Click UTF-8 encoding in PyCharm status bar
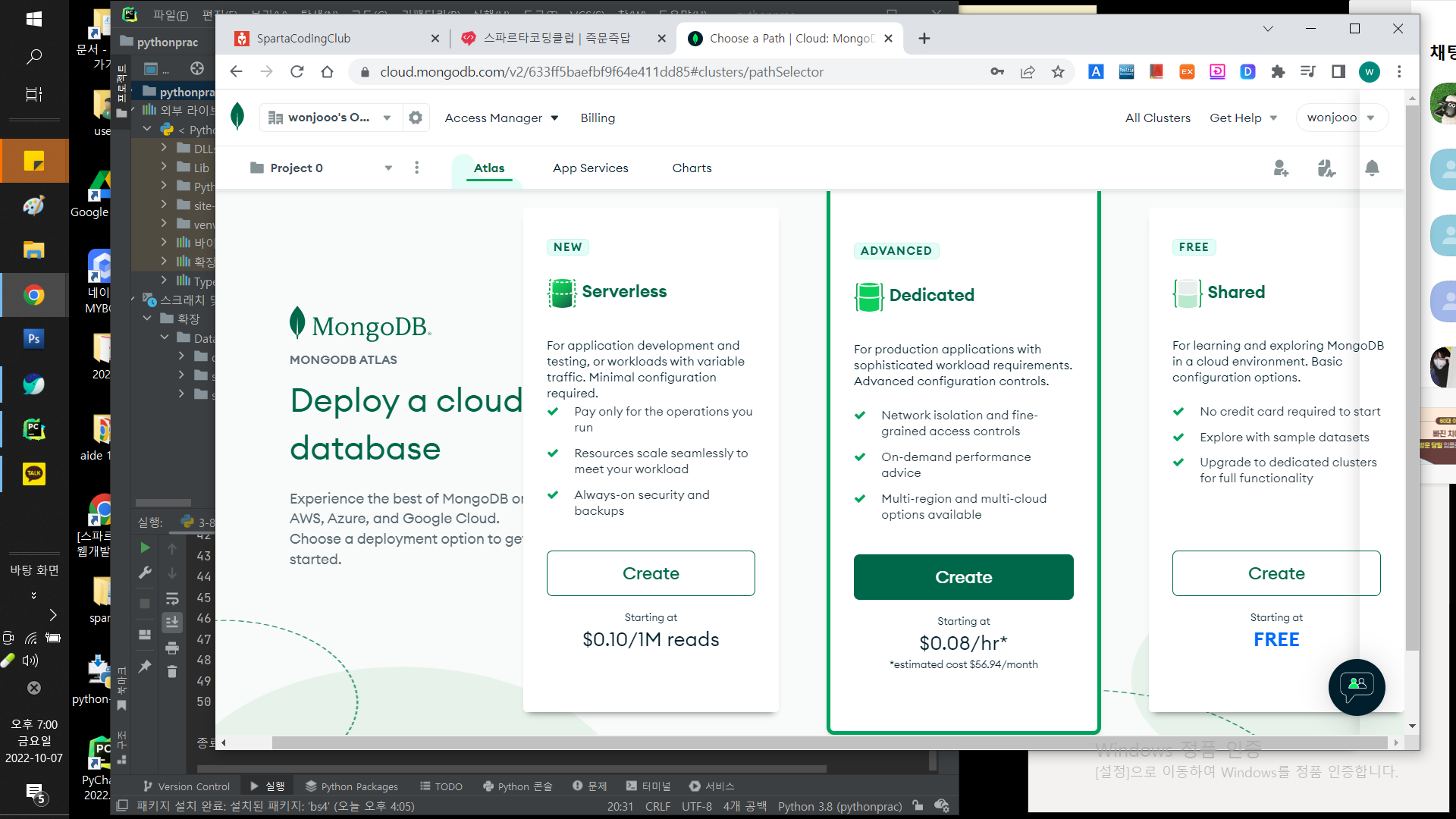The image size is (1456, 819). (696, 806)
